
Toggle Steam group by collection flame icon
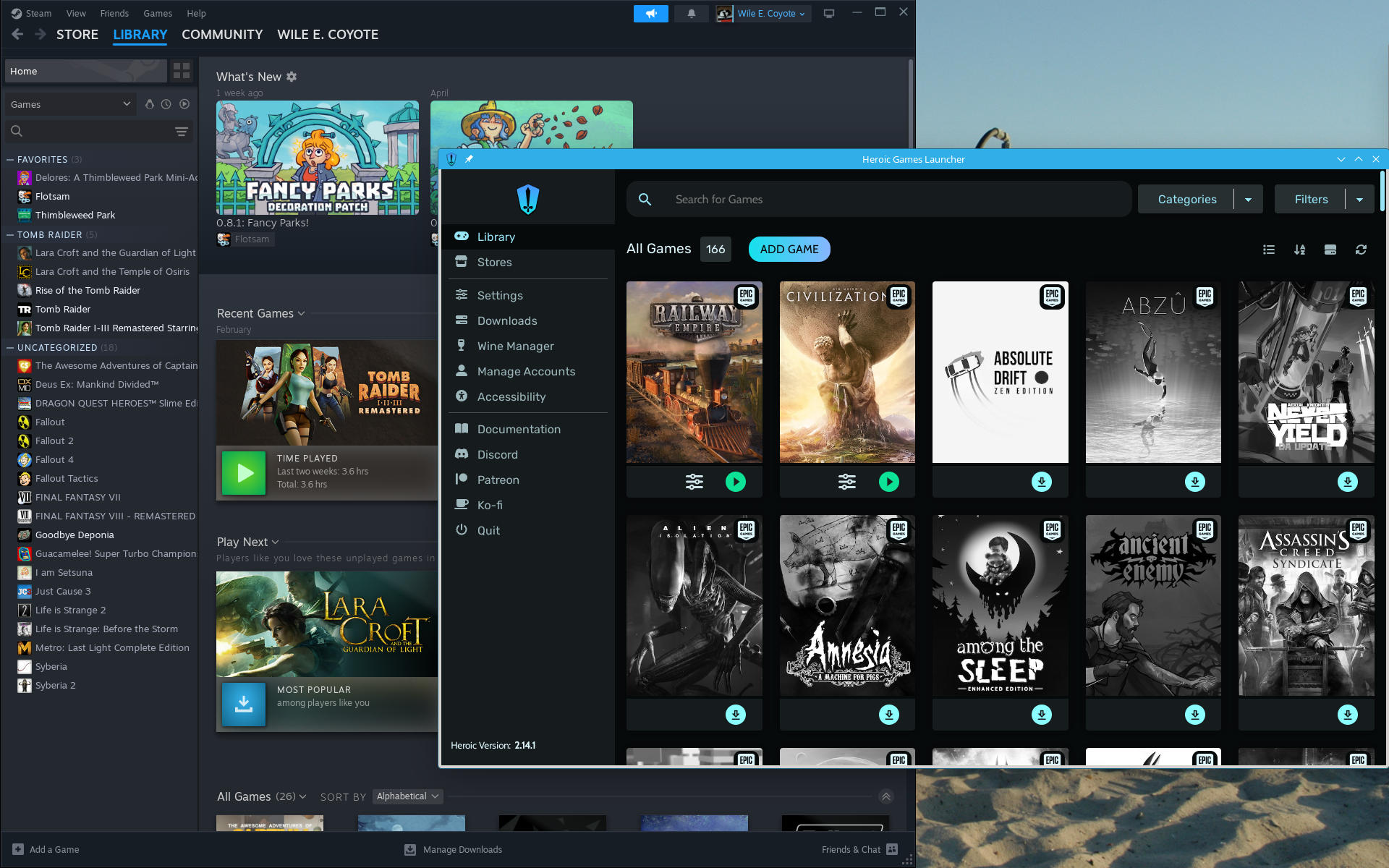(149, 104)
